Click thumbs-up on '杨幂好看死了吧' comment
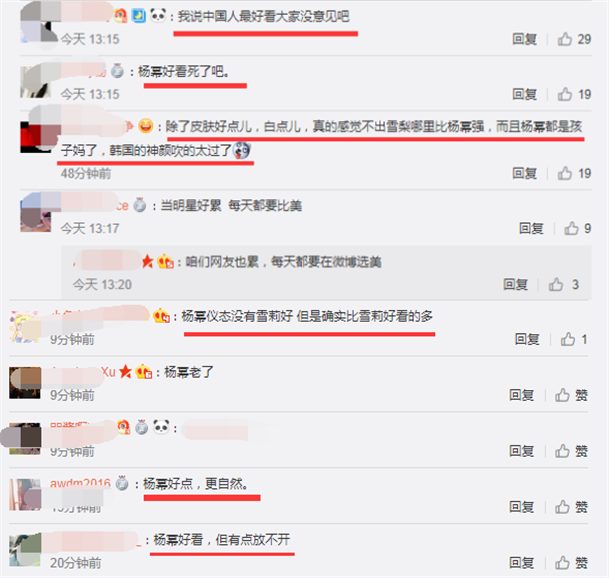Screen dimensions: 609x578 pos(565,94)
